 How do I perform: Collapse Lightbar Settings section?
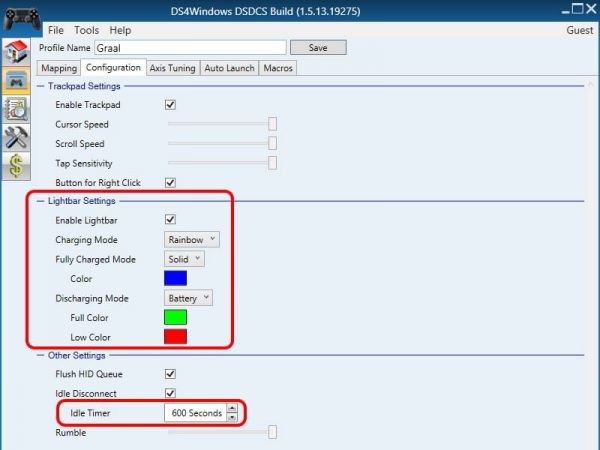click(41, 201)
